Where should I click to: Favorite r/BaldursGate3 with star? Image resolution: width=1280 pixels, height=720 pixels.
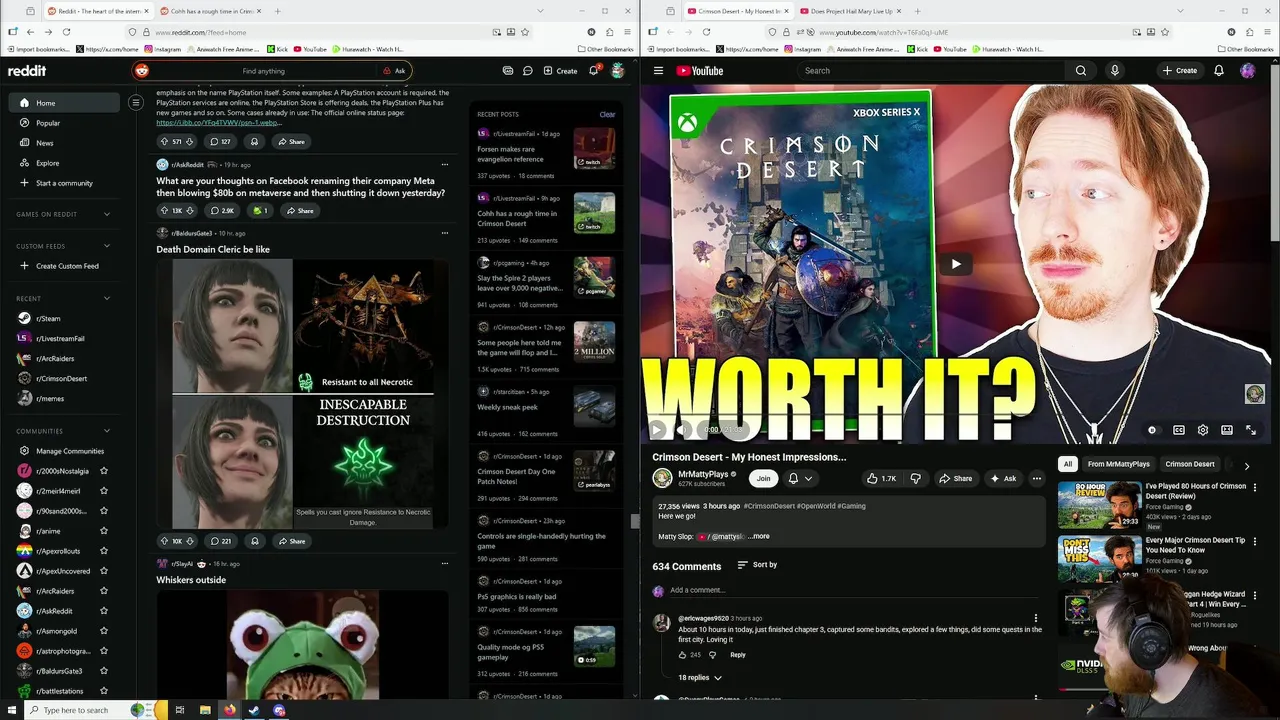point(104,671)
